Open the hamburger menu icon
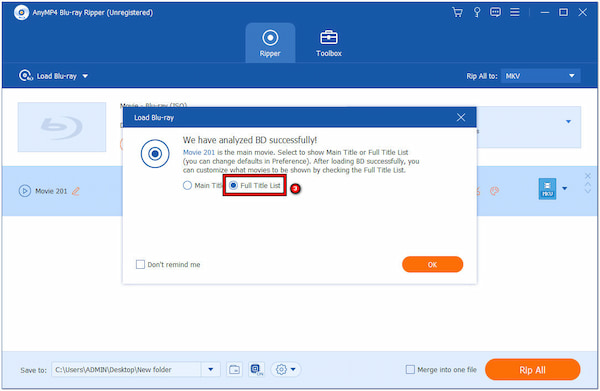Viewport: 600px width, 391px height. point(515,12)
